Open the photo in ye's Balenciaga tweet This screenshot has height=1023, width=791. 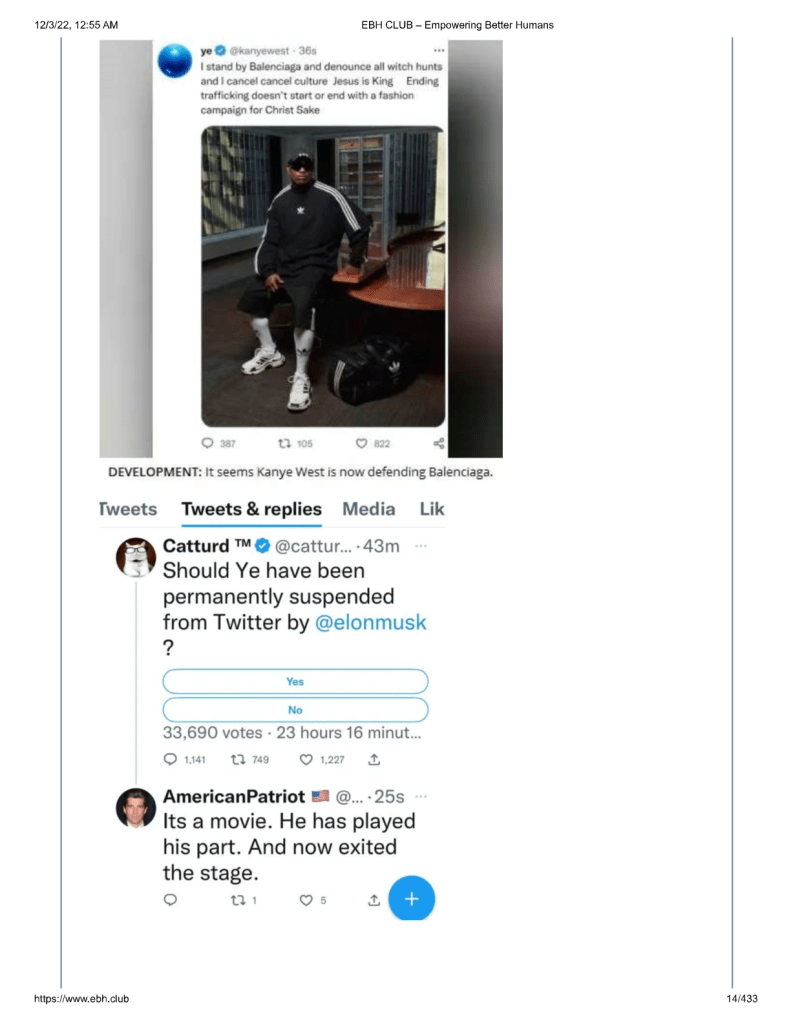(x=323, y=276)
